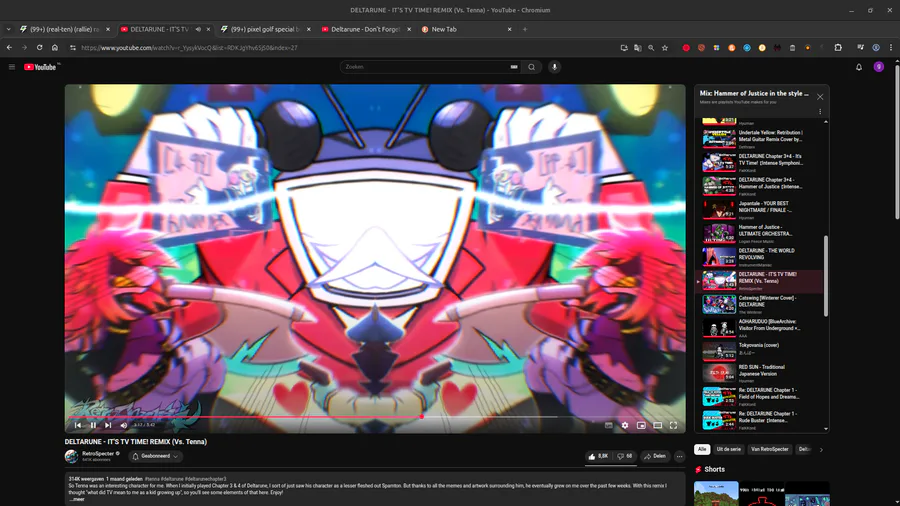The image size is (900, 506).
Task: Open YouTube notifications bell
Action: [x=859, y=67]
